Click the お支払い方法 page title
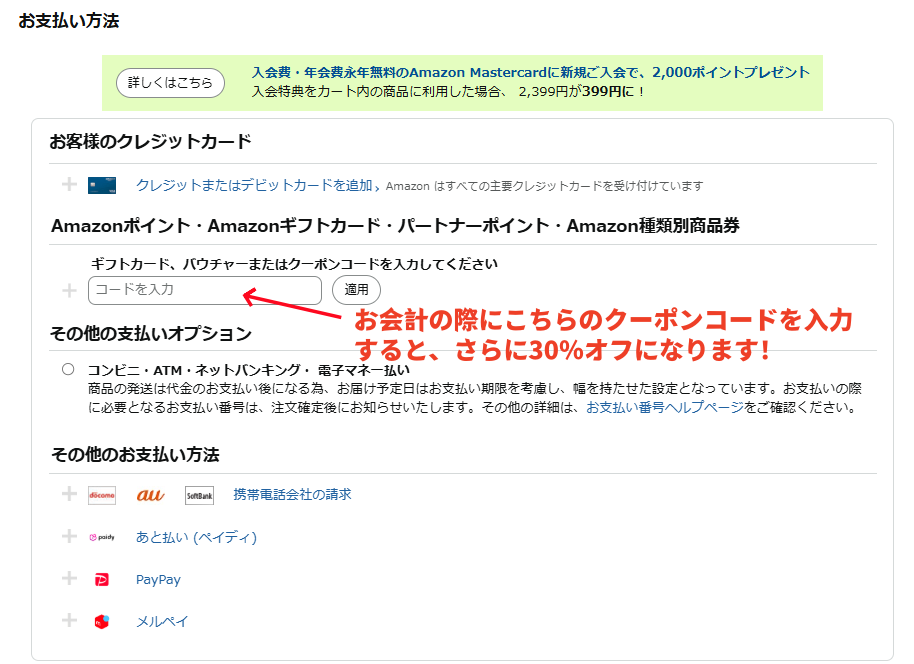The width and height of the screenshot is (914, 664). tap(69, 20)
